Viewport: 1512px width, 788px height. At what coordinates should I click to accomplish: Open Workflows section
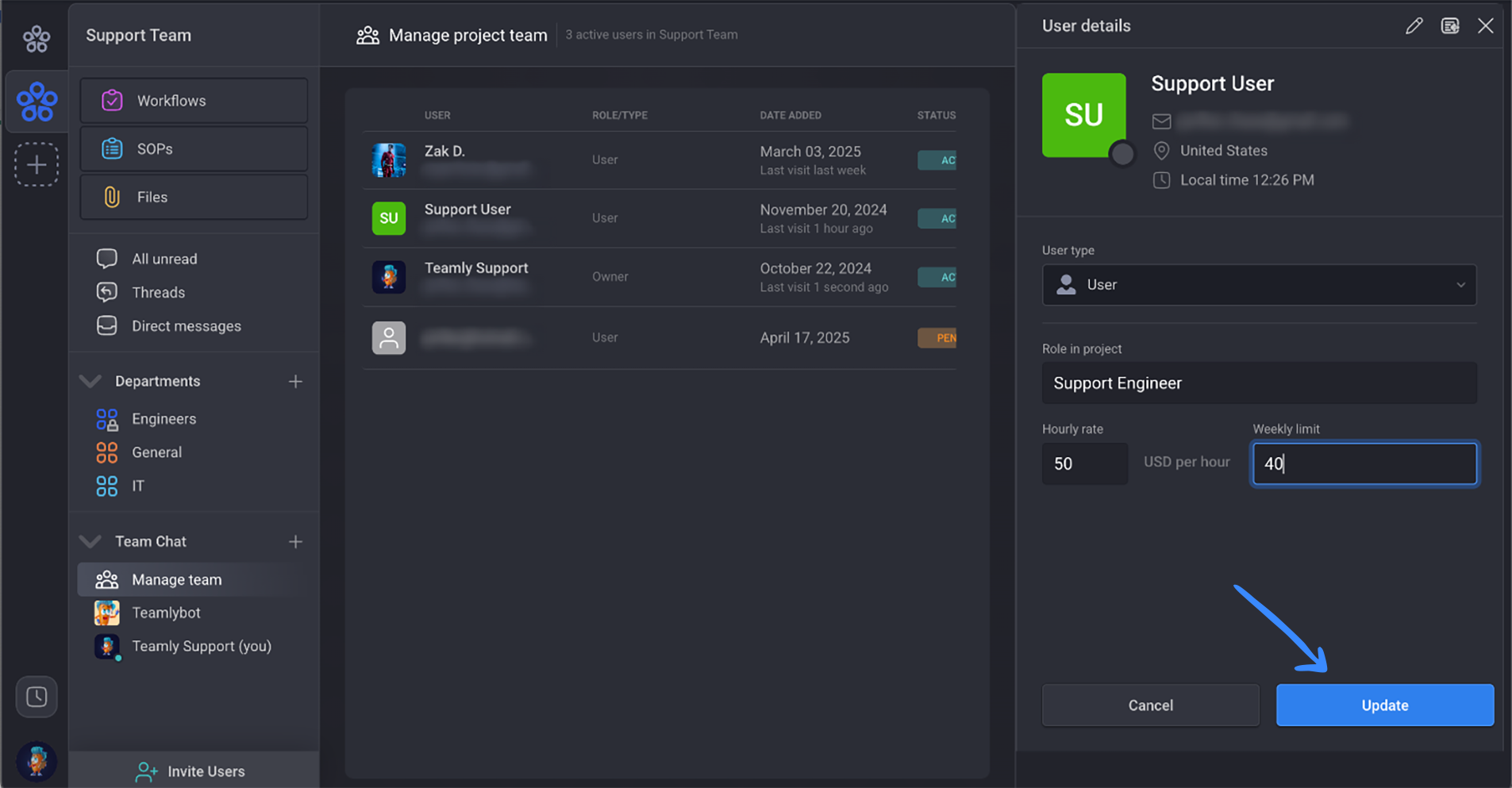tap(194, 101)
